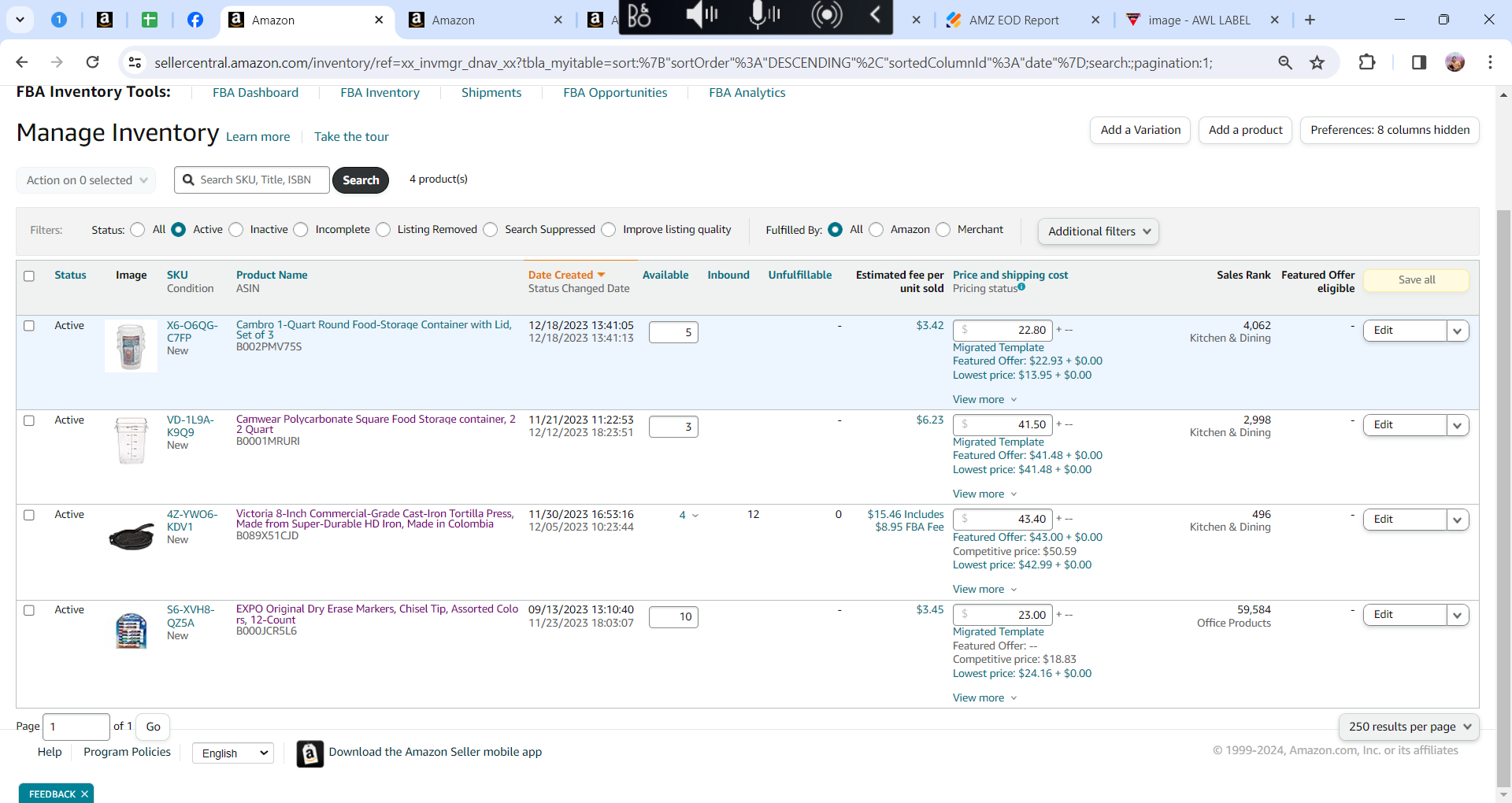Click the speaker volume icon in overlay
This screenshot has width=1512, height=803.
point(701,14)
